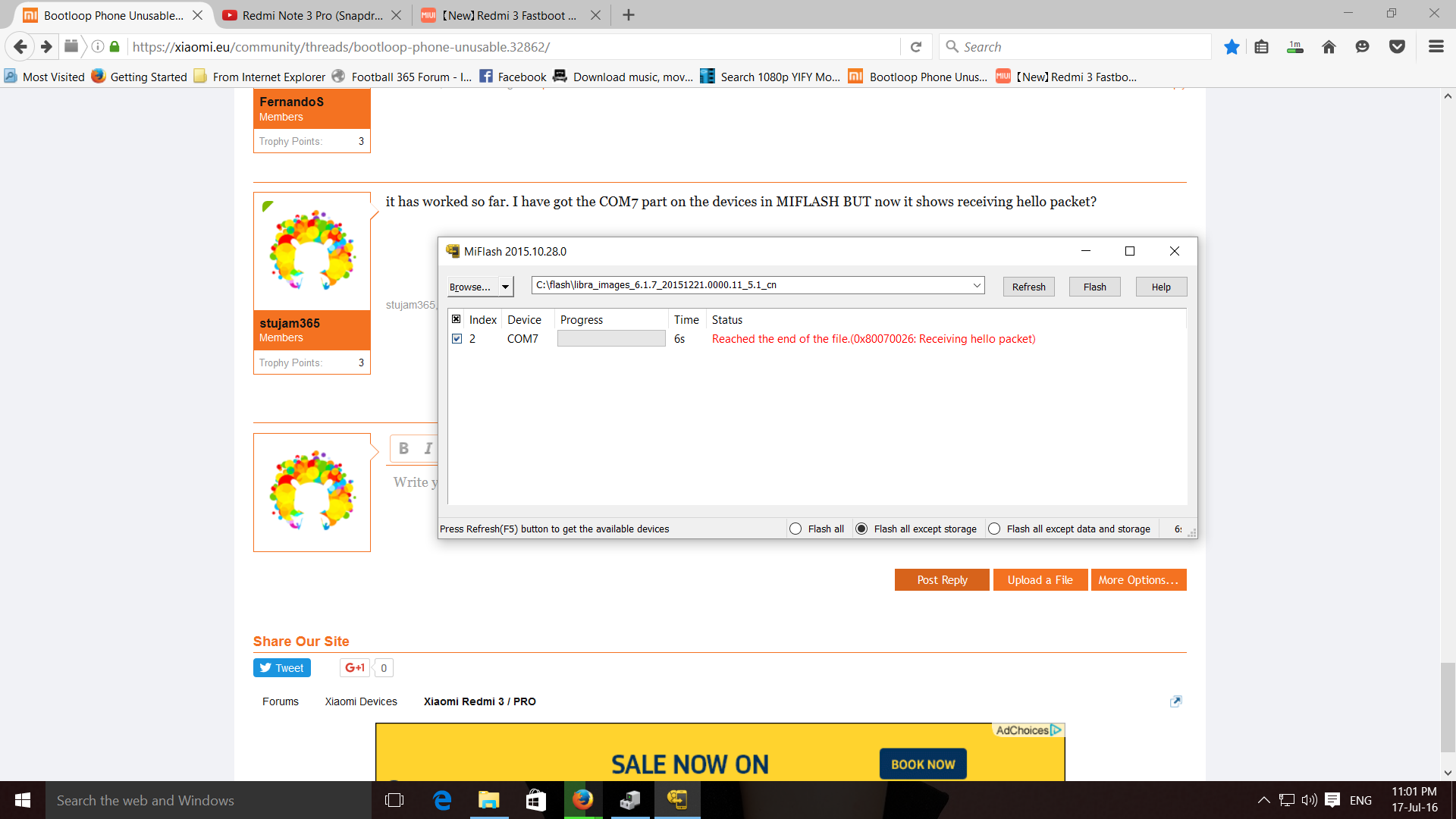
Task: Switch to Firefox on the taskbar
Action: pos(583,800)
